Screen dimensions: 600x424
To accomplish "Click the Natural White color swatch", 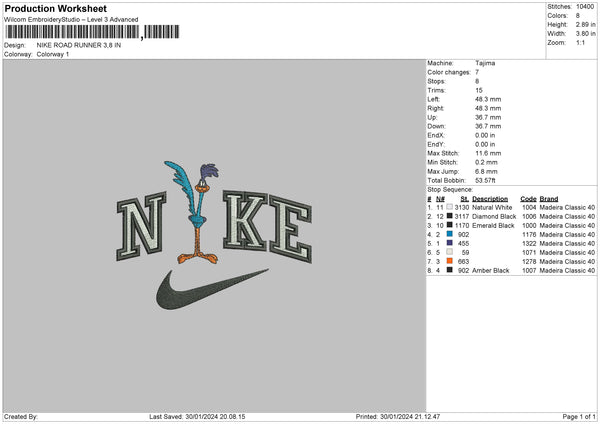I will click(450, 207).
